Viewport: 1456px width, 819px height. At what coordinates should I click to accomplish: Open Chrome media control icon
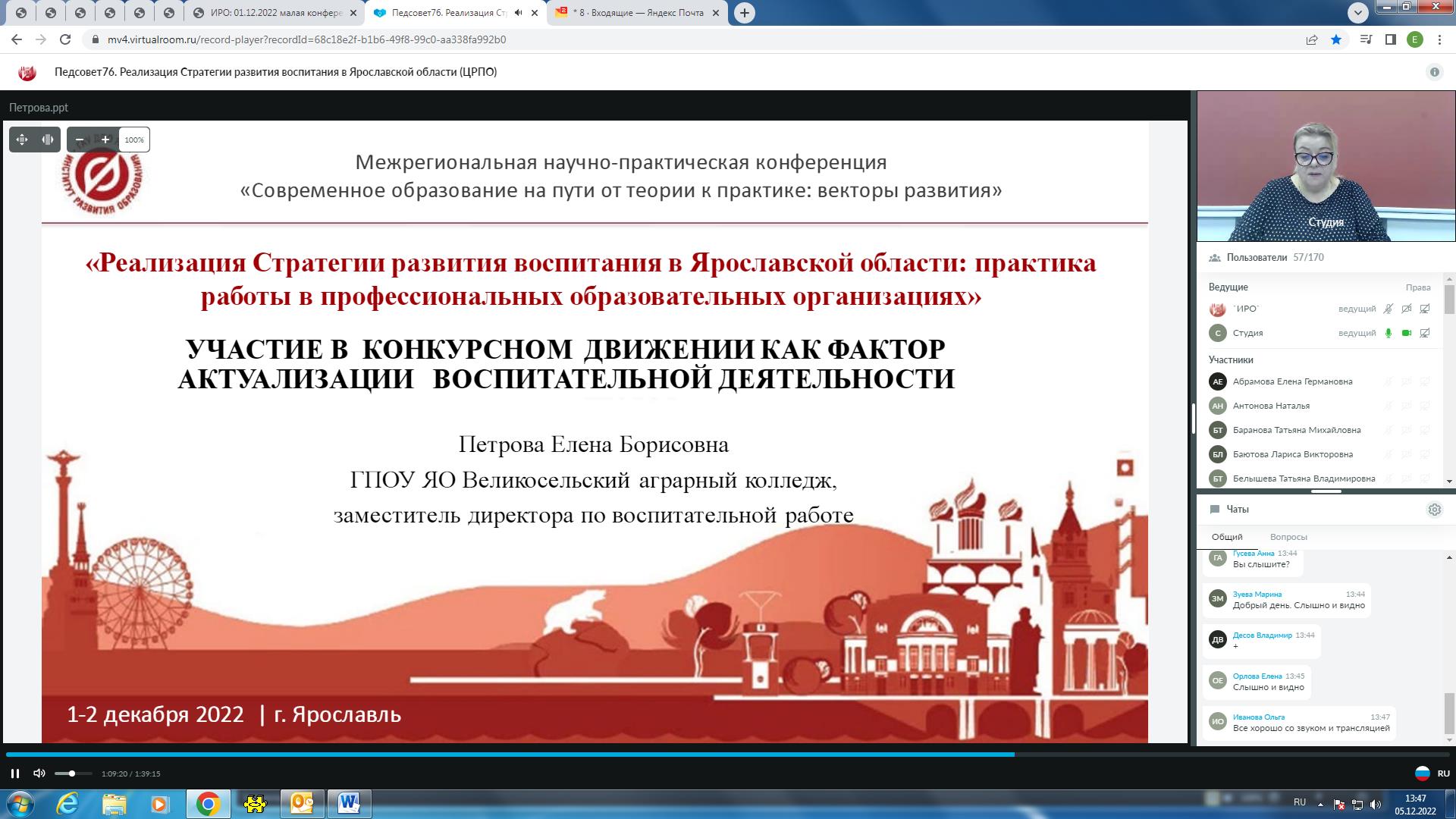1366,39
